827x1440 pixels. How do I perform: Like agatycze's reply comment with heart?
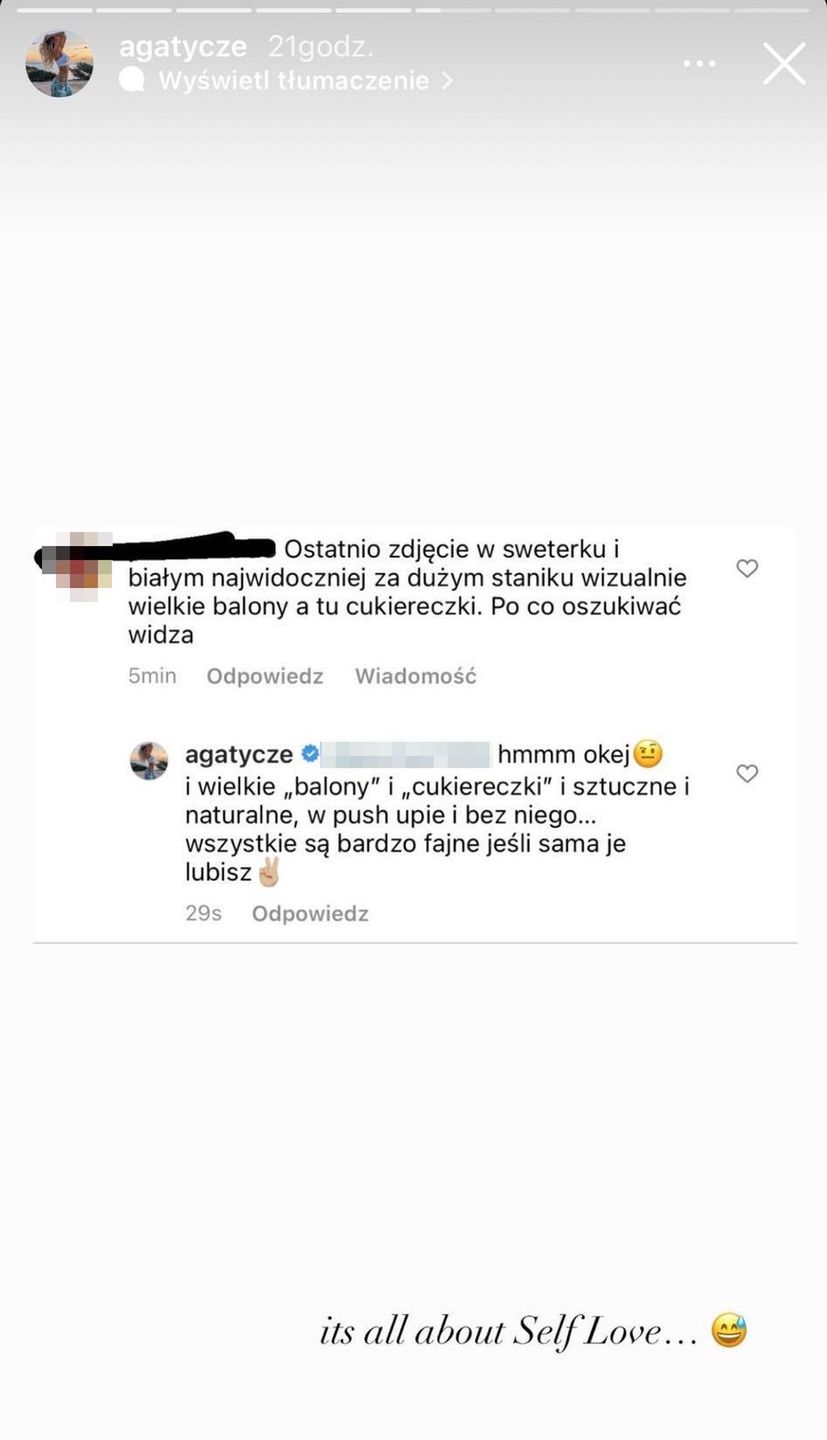coord(747,773)
